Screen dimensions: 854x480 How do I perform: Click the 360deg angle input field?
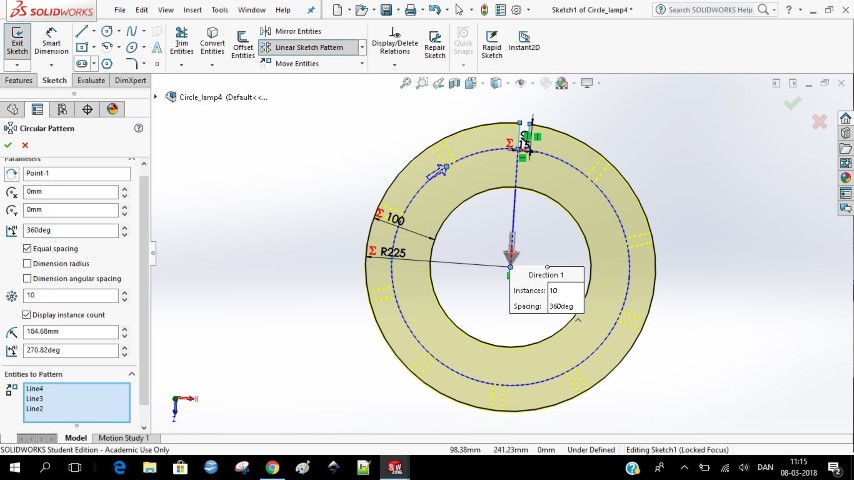click(x=70, y=230)
